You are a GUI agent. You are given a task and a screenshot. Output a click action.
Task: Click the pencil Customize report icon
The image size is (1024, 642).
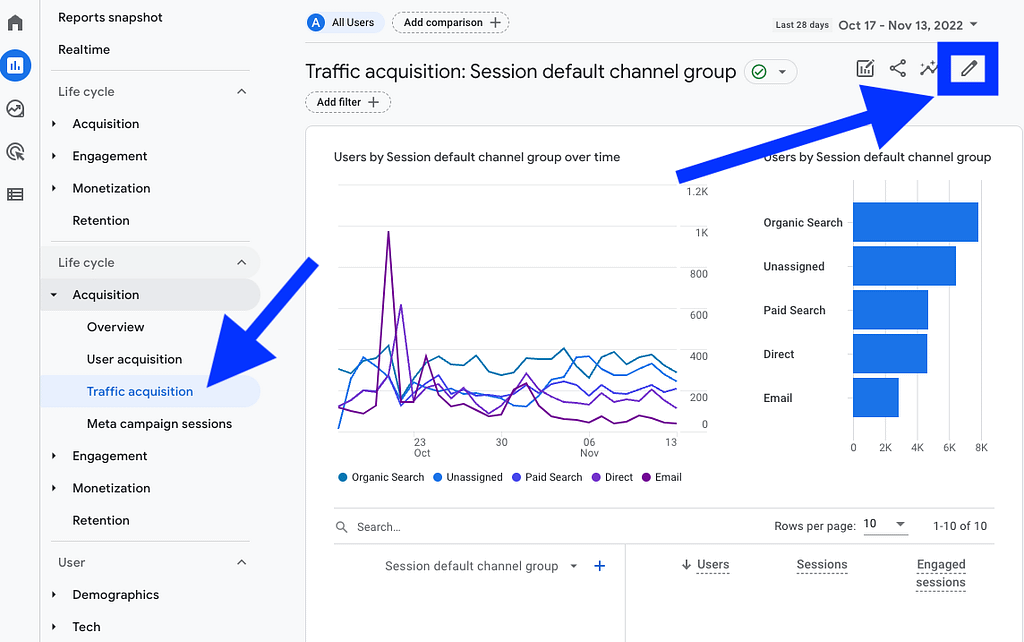tap(968, 69)
